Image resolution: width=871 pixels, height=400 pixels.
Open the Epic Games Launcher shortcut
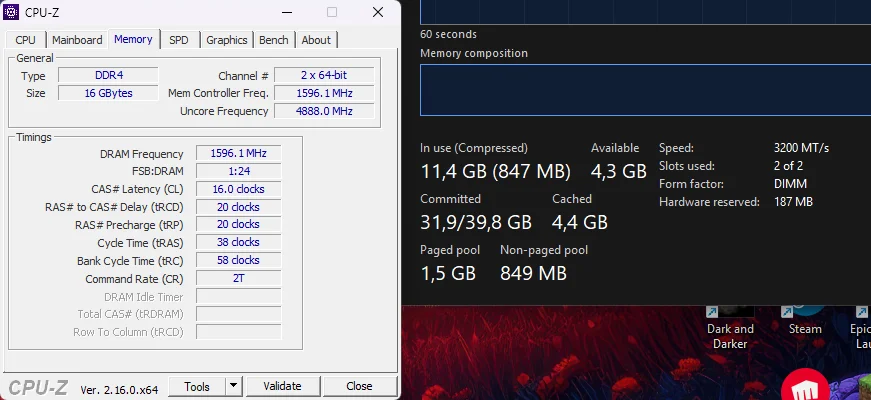pos(861,318)
